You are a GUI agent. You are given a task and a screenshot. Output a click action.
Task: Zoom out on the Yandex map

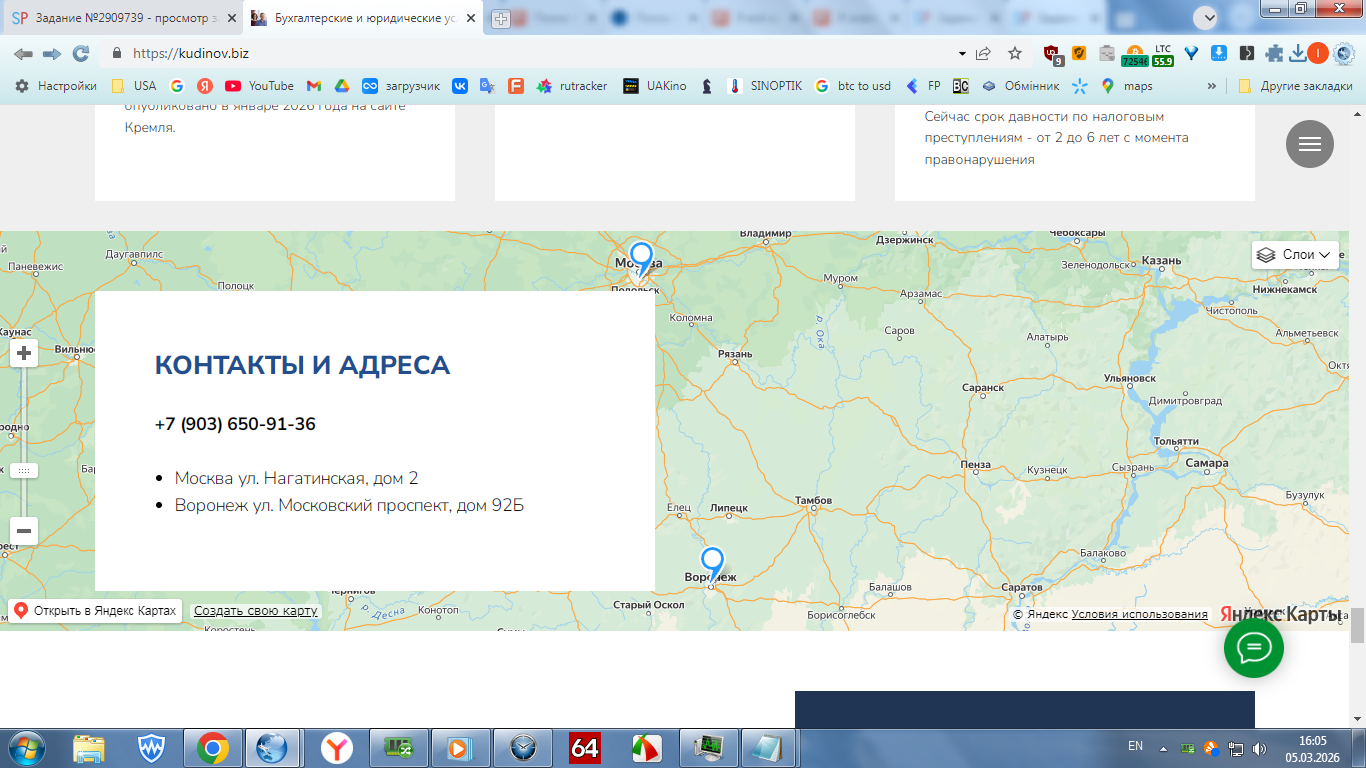pyautogui.click(x=24, y=531)
